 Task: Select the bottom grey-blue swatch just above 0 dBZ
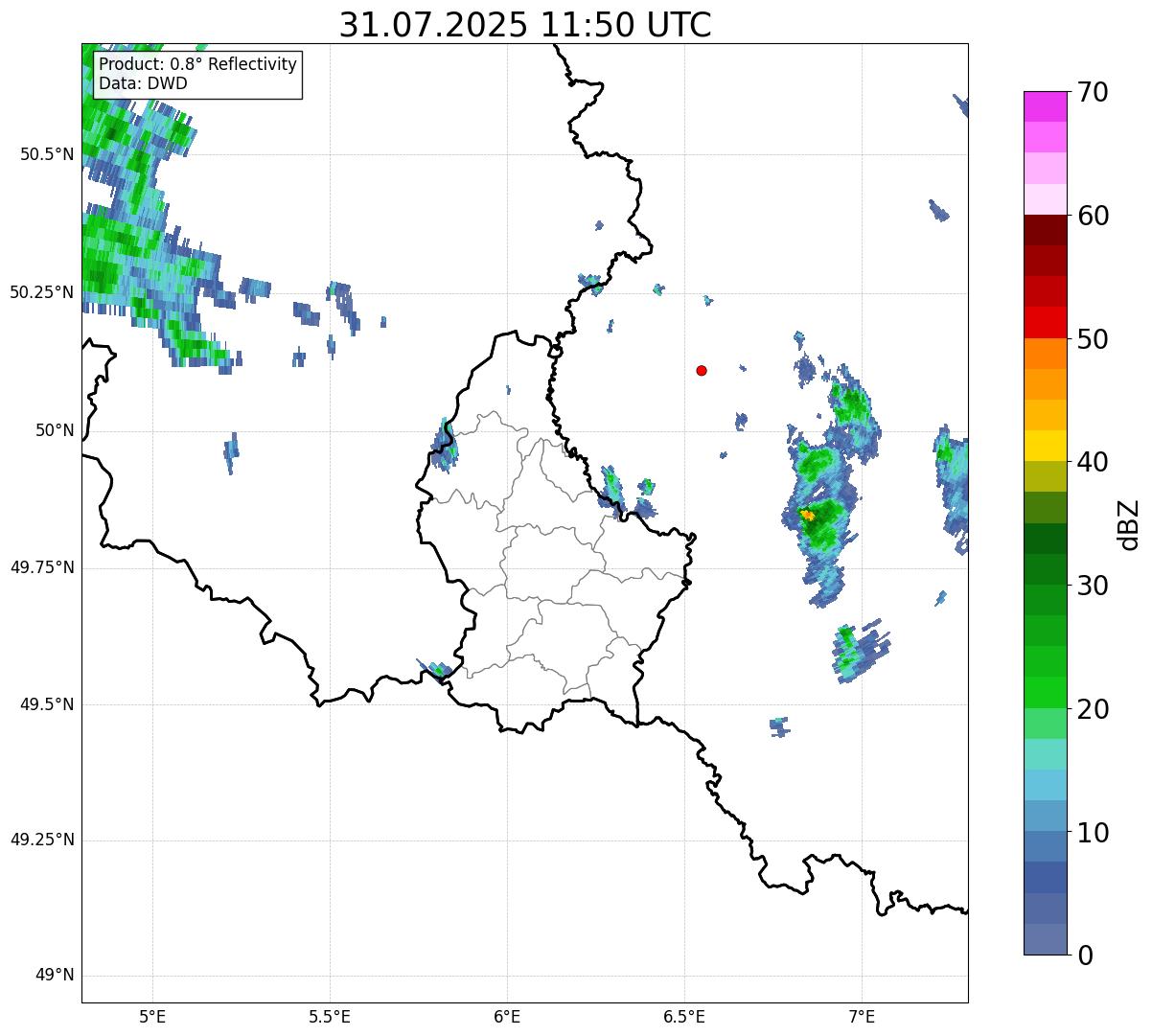click(1045, 939)
